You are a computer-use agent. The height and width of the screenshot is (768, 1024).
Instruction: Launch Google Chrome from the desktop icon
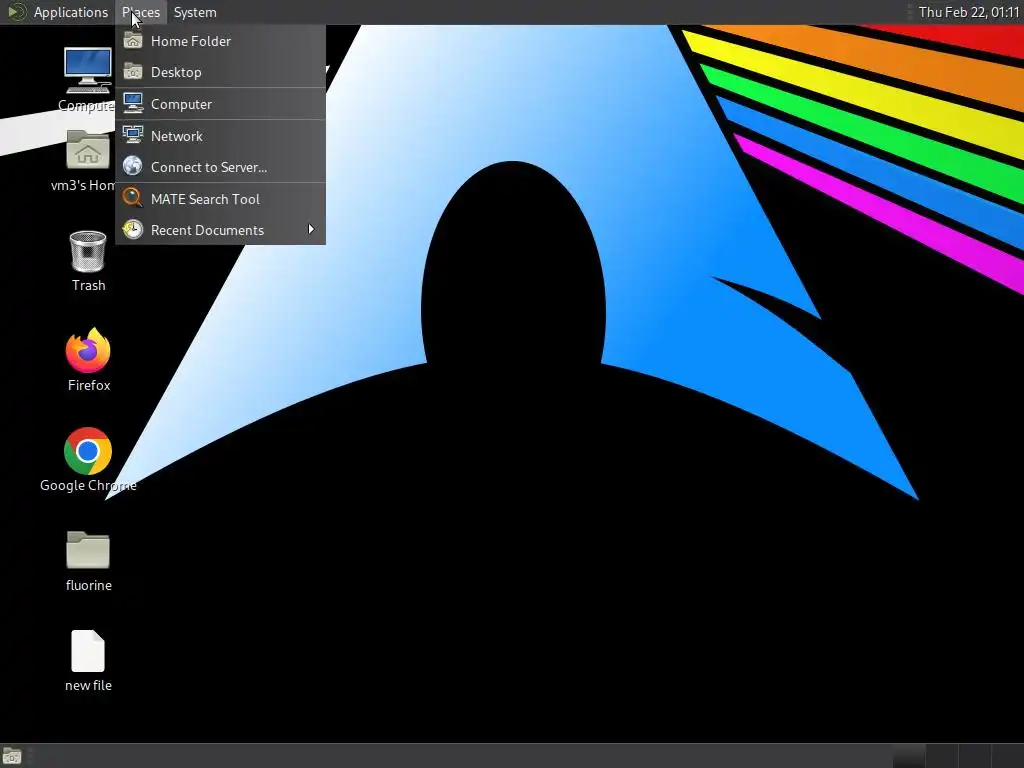click(88, 451)
